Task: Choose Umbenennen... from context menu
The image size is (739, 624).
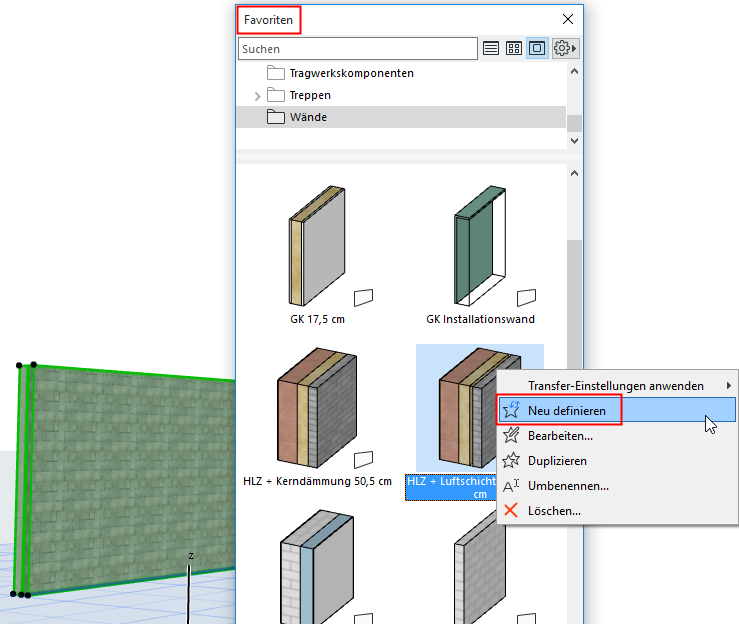Action: click(618, 486)
